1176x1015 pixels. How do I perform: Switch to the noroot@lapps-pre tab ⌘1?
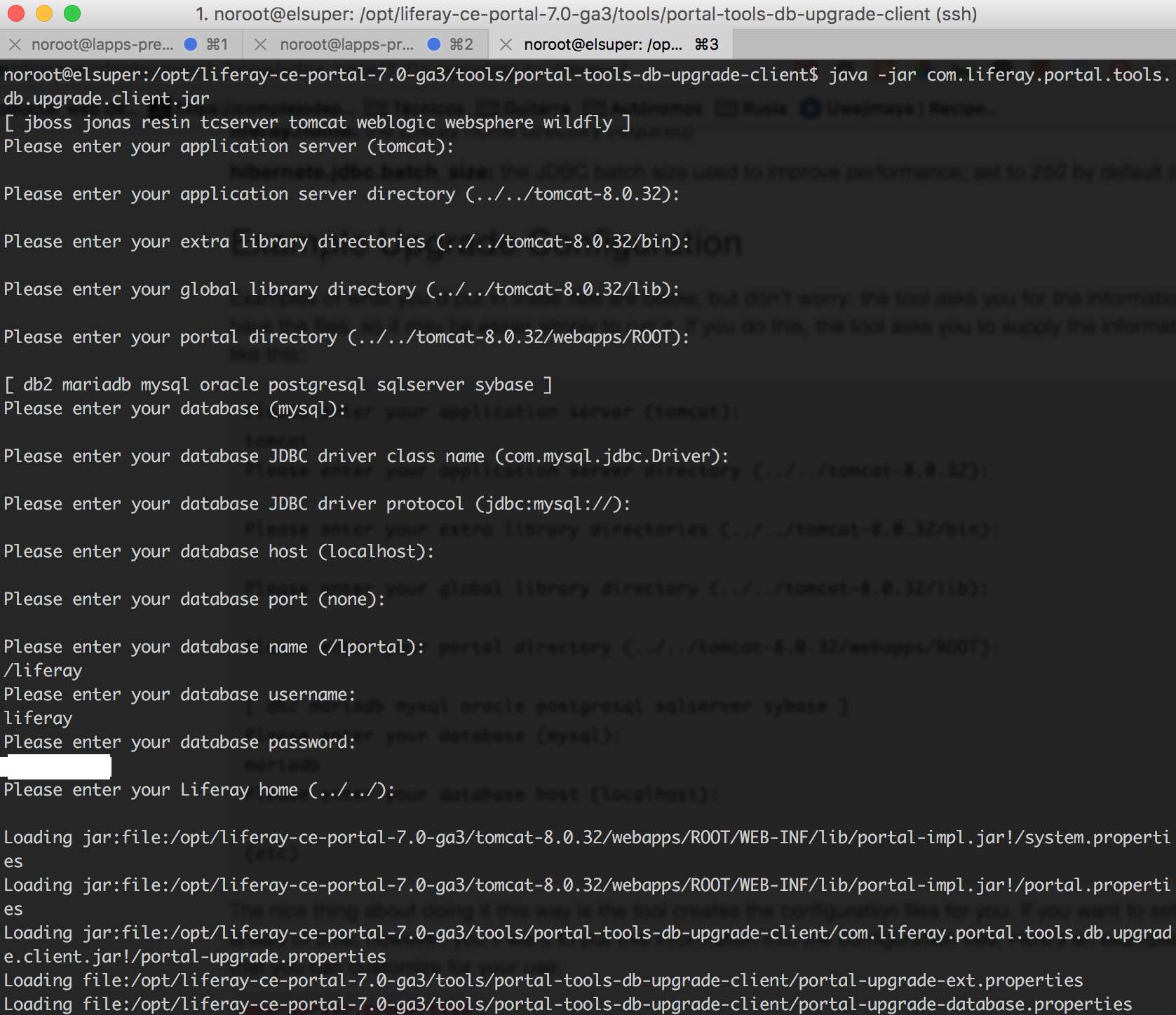point(121,45)
